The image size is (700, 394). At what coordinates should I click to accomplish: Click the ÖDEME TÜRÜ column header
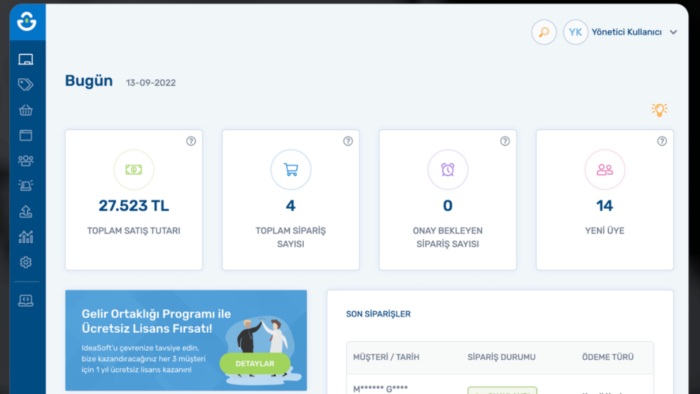(x=608, y=357)
